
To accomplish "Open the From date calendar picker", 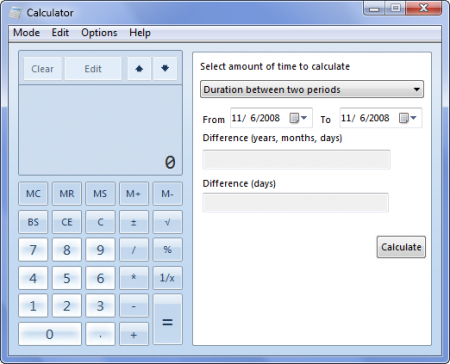I will [x=298, y=118].
